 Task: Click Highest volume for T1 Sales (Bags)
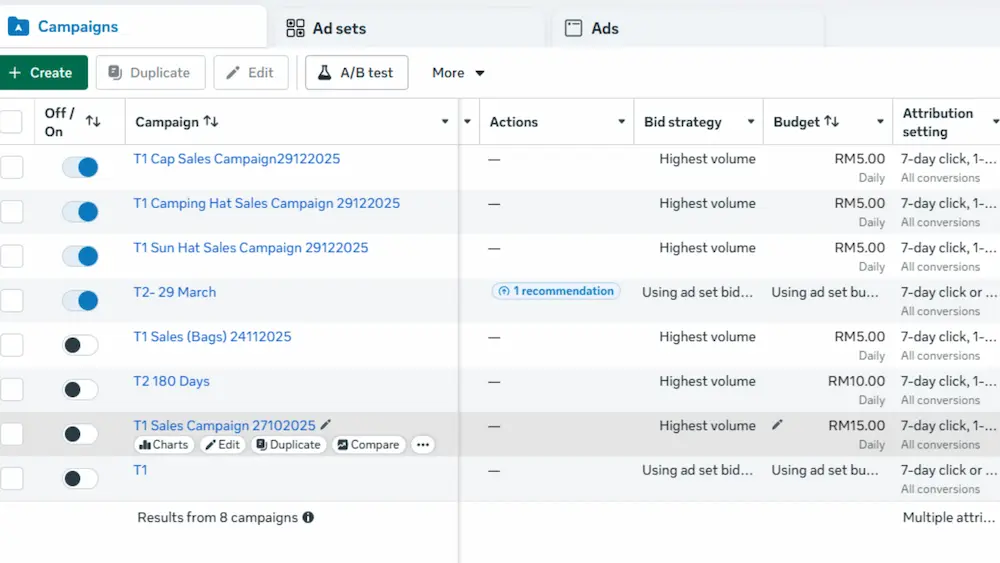pyautogui.click(x=707, y=337)
